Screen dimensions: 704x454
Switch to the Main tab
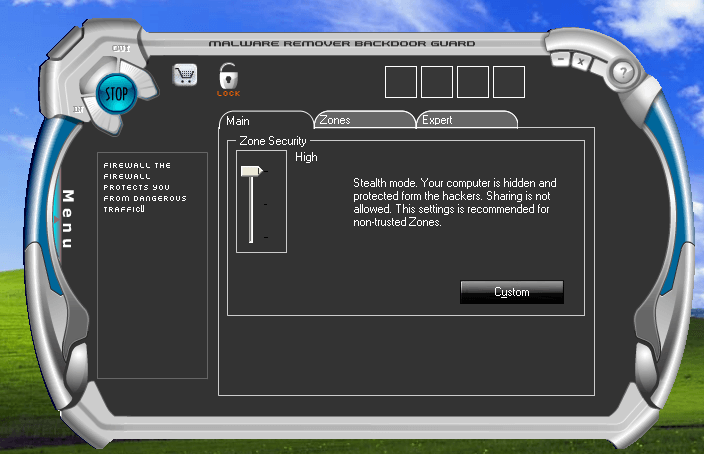click(266, 120)
